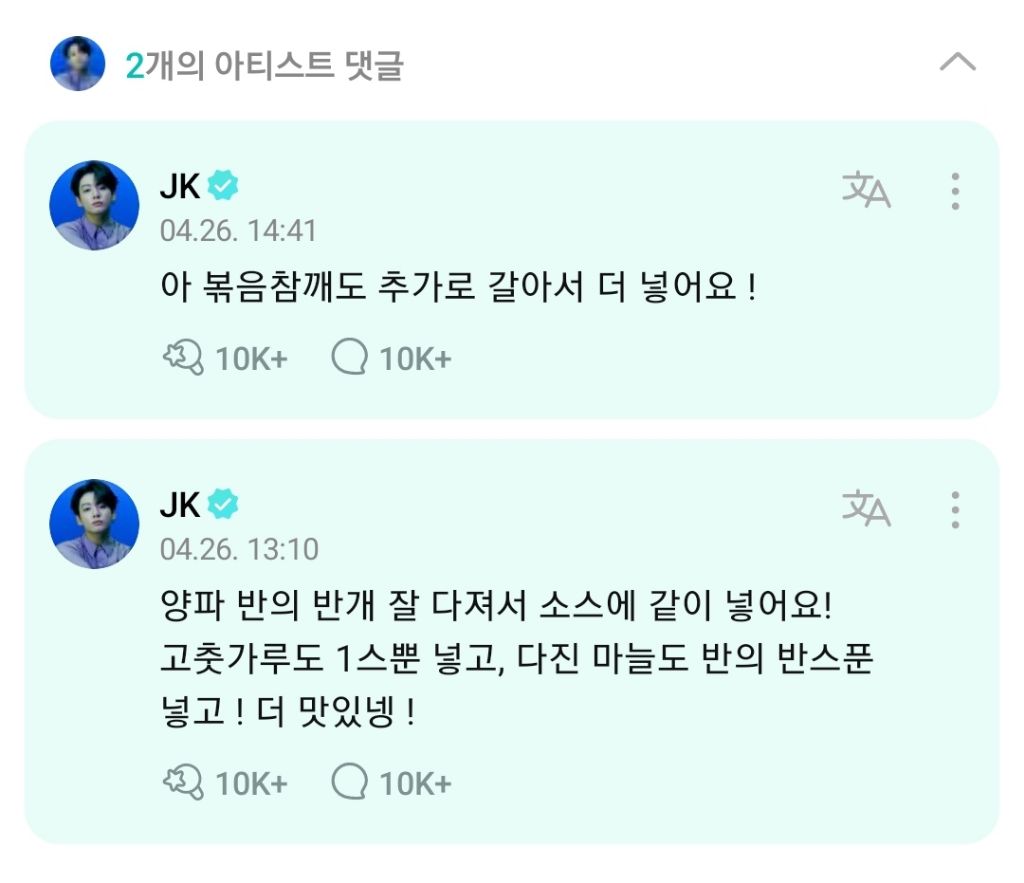Collapse the artist comments section chevron
Viewport: 1024px width, 883px height.
[957, 63]
